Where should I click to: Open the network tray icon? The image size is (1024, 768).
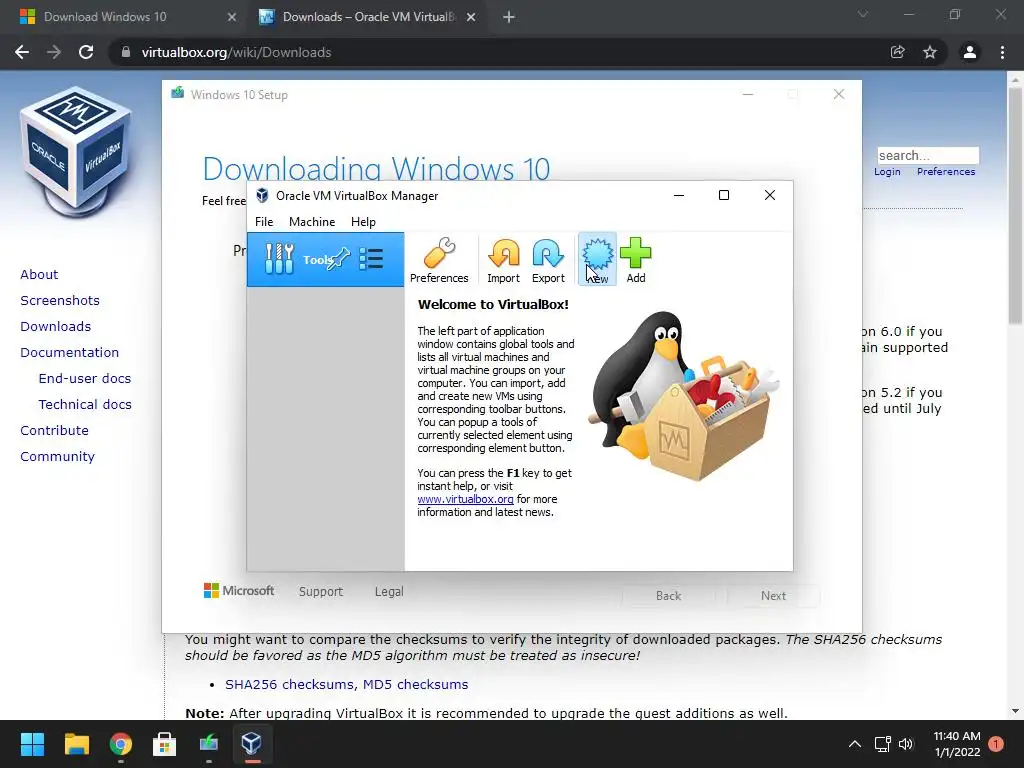coord(883,744)
